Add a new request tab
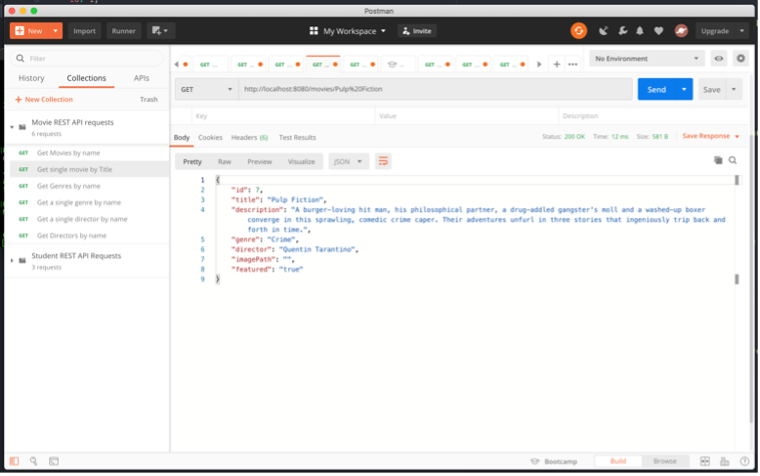This screenshot has height=476, width=760. click(556, 64)
